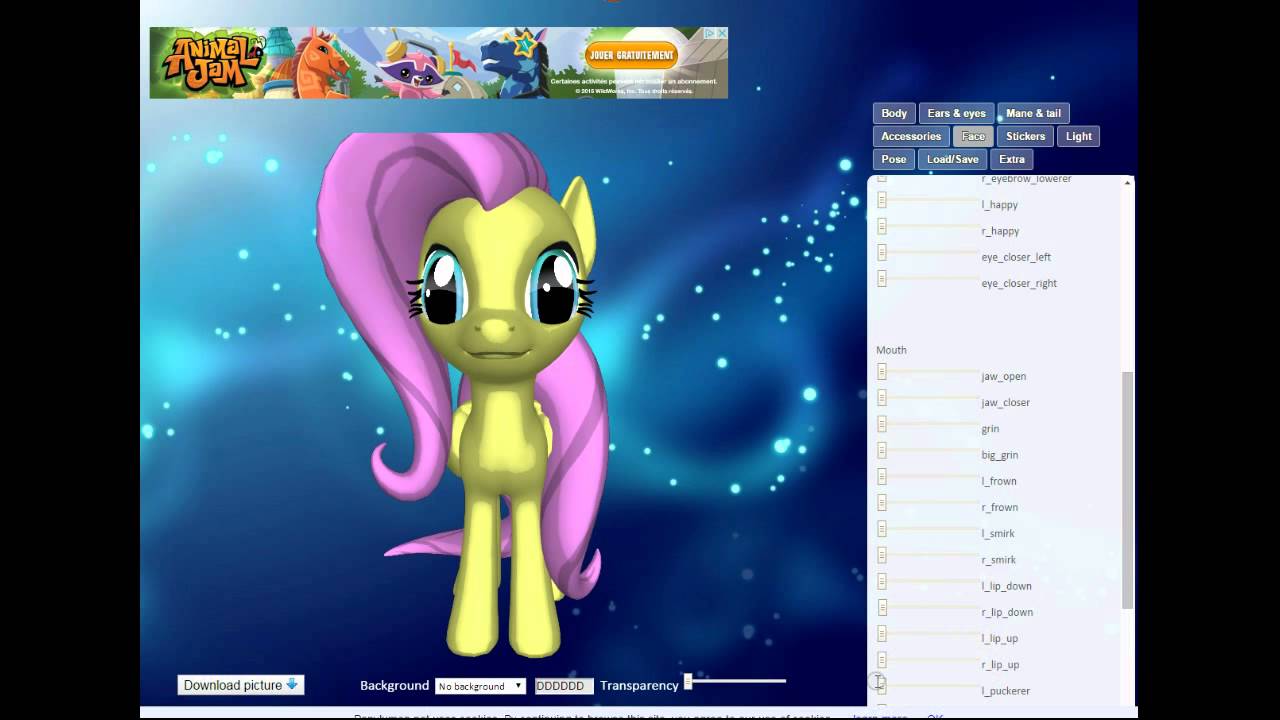Click the AdChoices icon on banner
The image size is (1280, 720).
pos(710,33)
